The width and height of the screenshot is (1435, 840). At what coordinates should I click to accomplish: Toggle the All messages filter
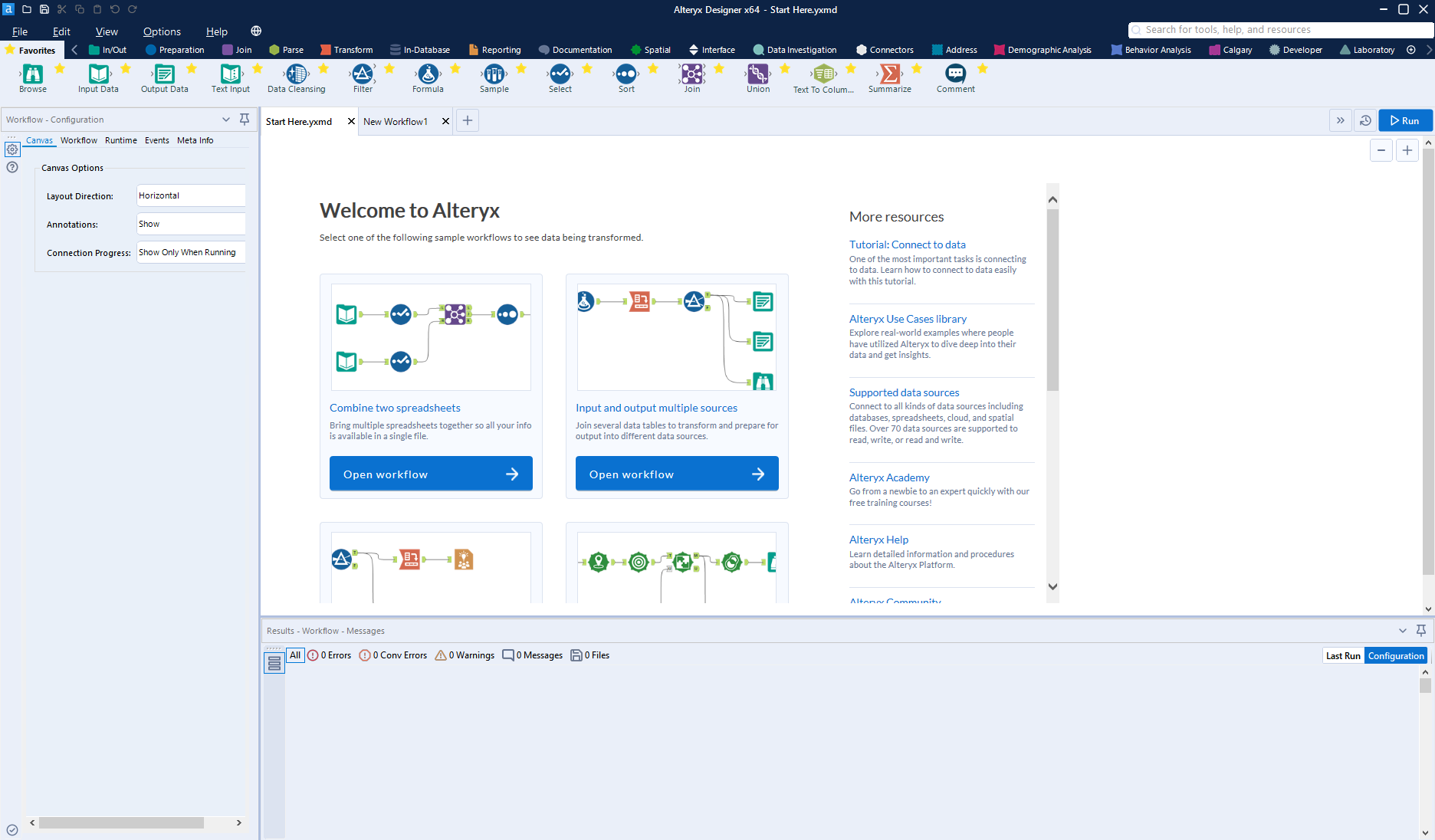pos(295,655)
